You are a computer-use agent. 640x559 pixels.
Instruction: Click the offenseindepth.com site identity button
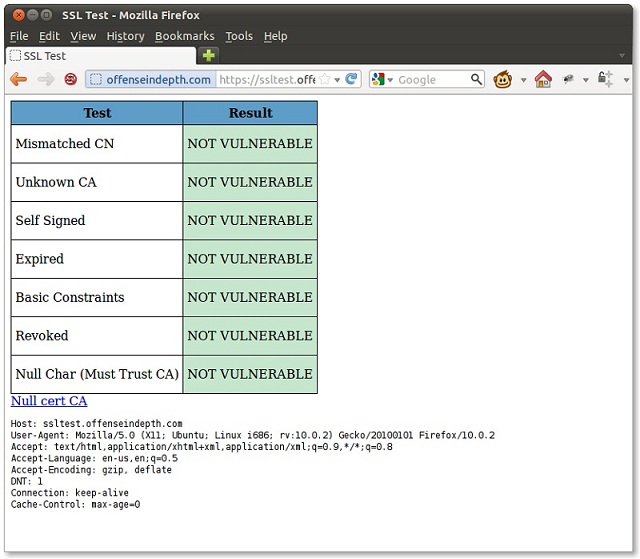click(150, 79)
